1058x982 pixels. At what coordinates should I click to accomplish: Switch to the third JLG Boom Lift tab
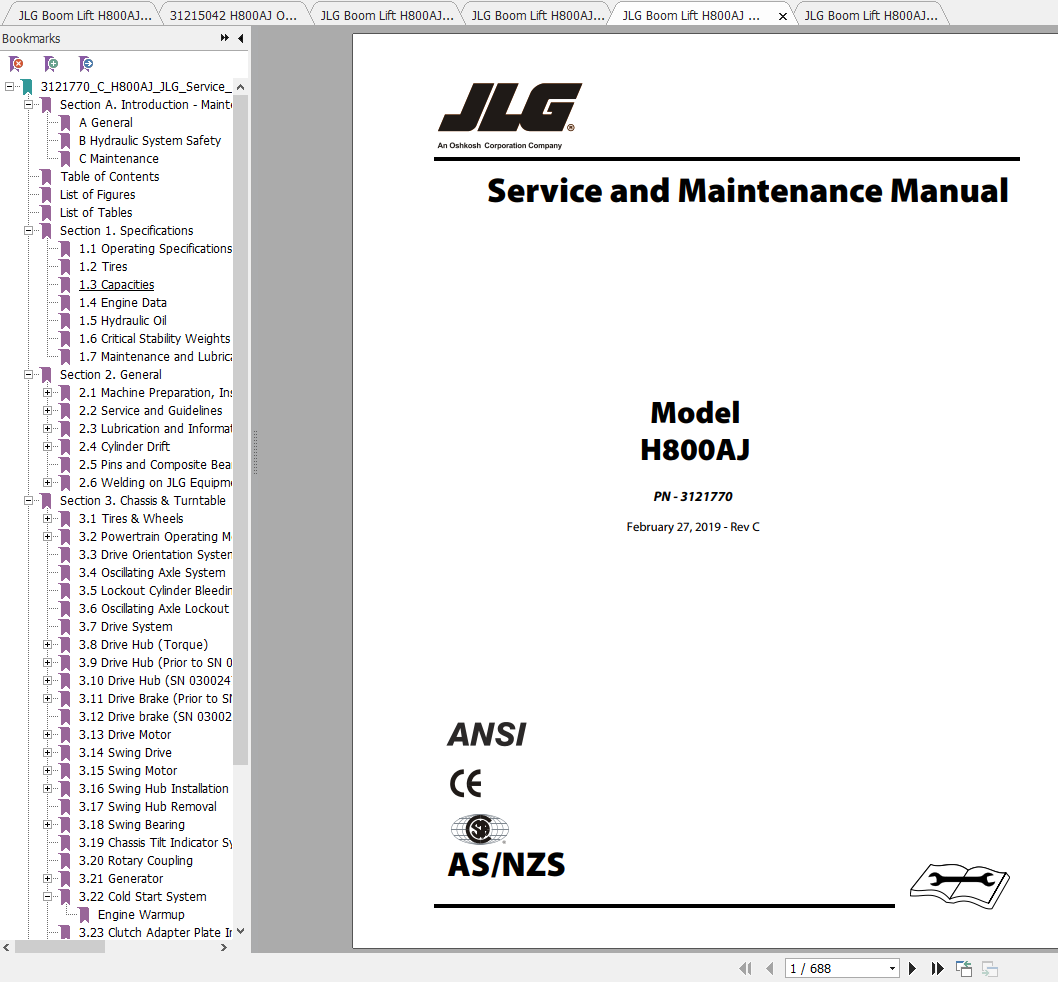point(387,16)
